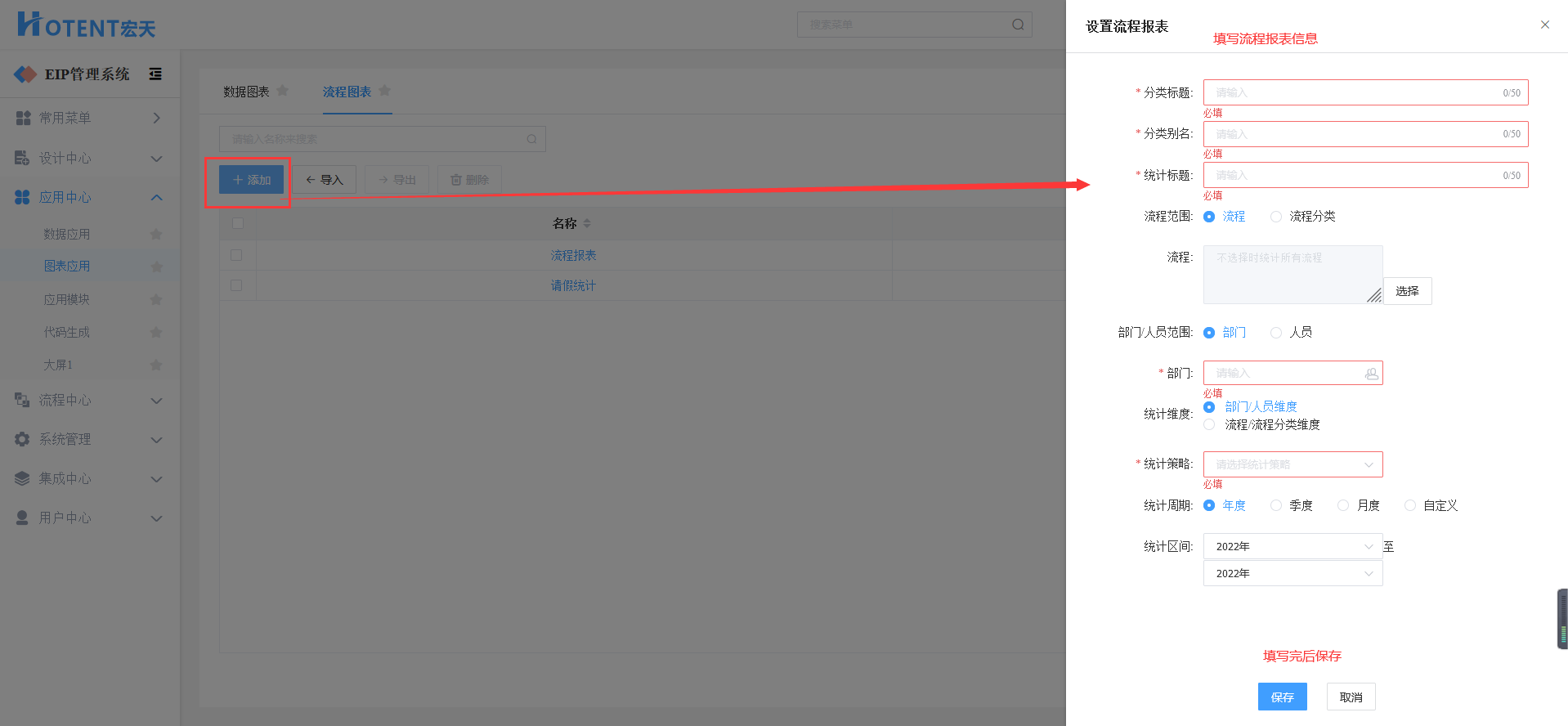
Task: Switch to the 流程图表 tab
Action: pyautogui.click(x=347, y=92)
